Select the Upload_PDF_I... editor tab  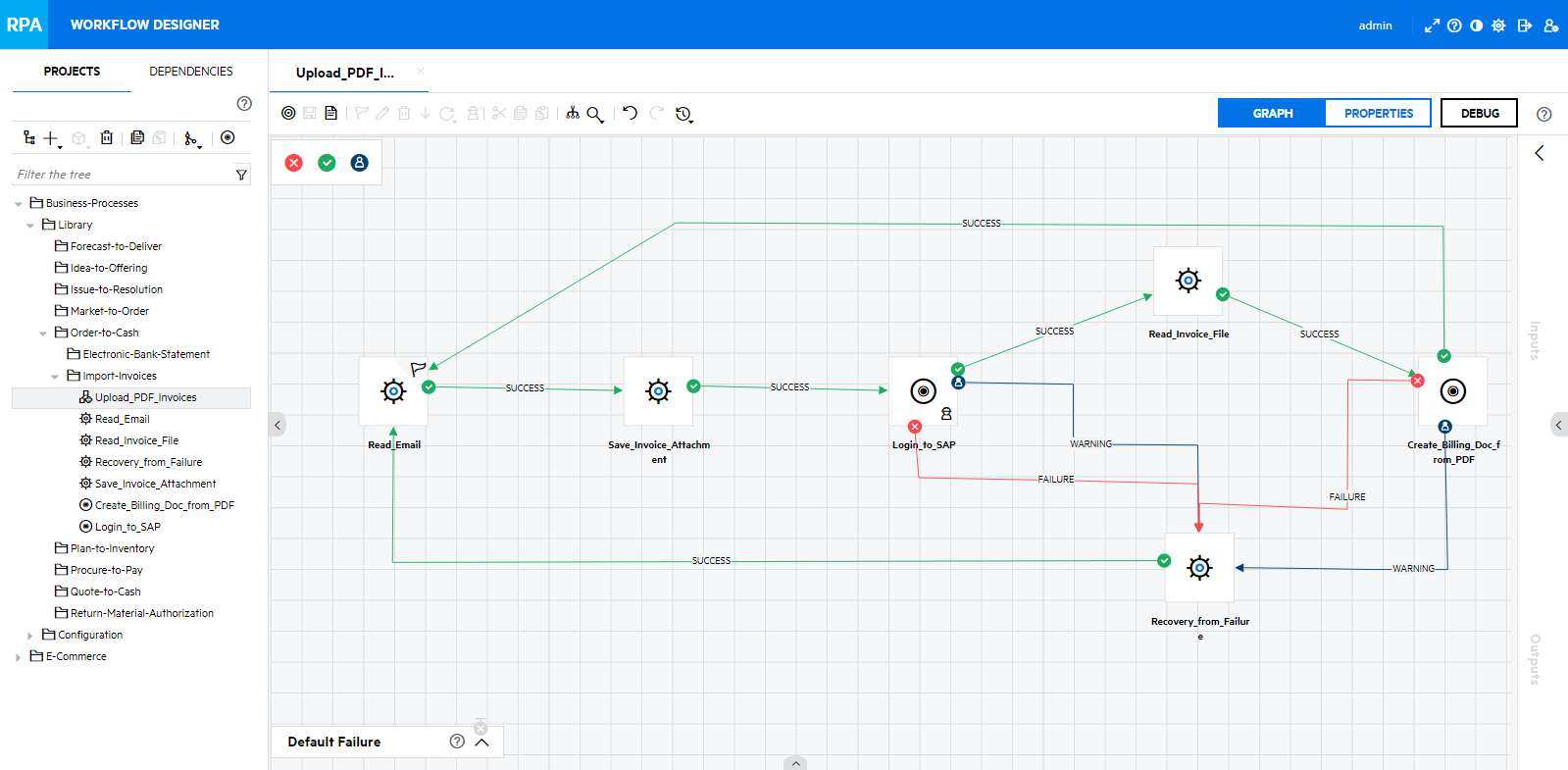click(x=345, y=73)
